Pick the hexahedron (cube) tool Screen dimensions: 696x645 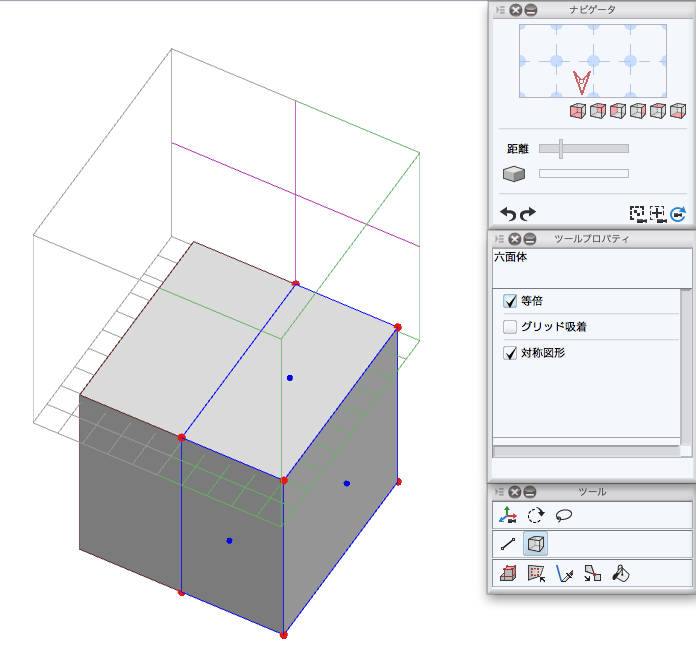536,545
